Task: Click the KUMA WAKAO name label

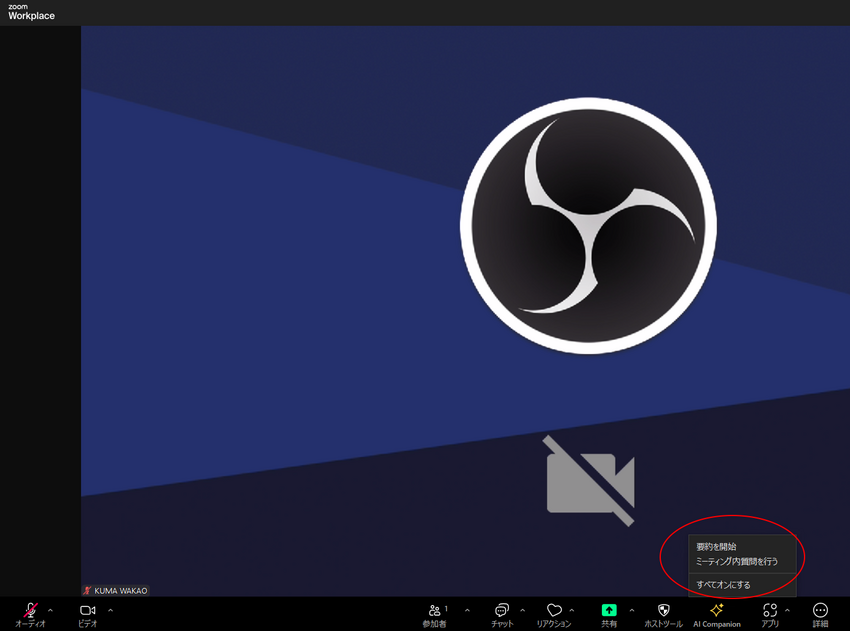Action: [x=120, y=591]
